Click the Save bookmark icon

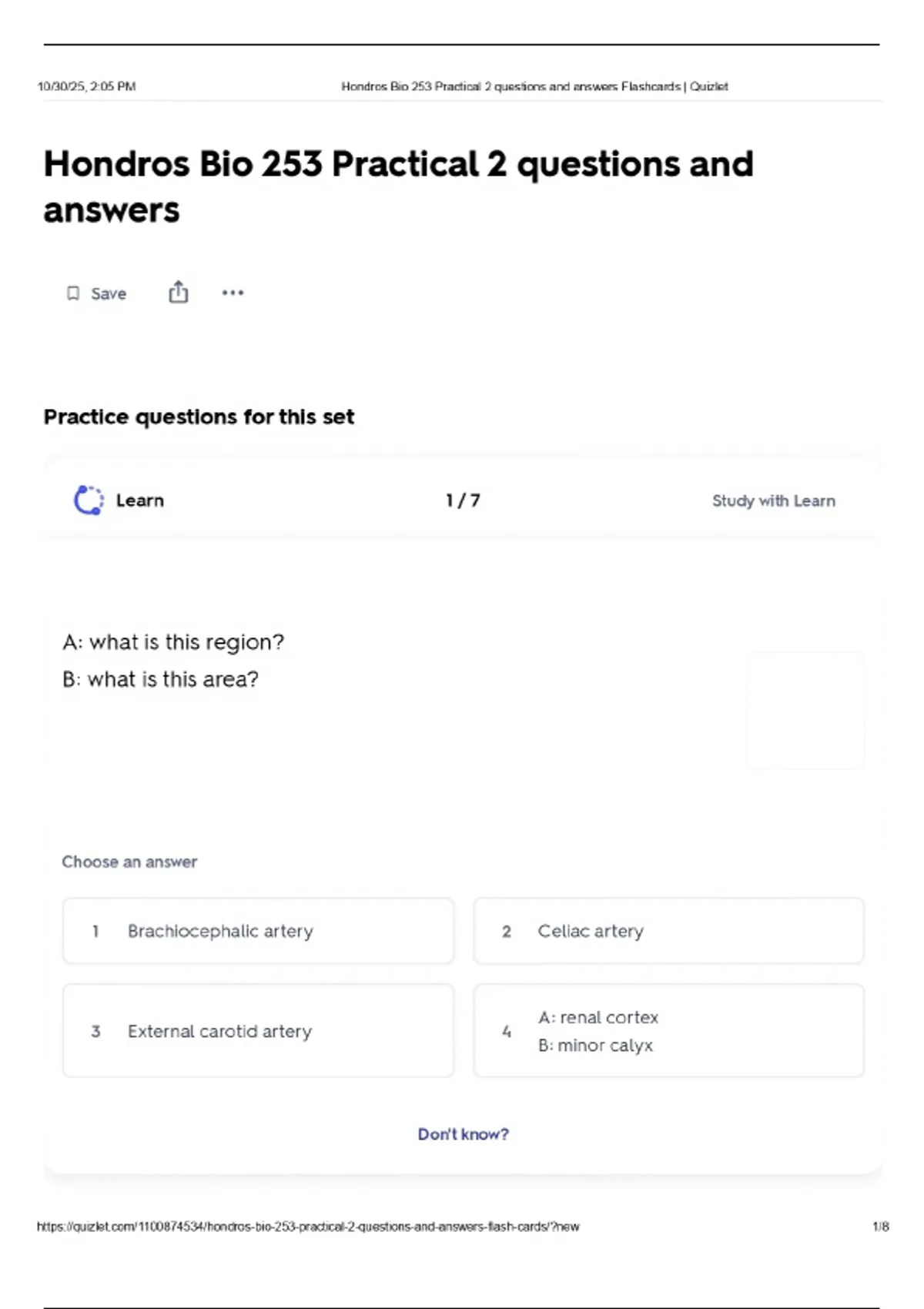pyautogui.click(x=73, y=293)
